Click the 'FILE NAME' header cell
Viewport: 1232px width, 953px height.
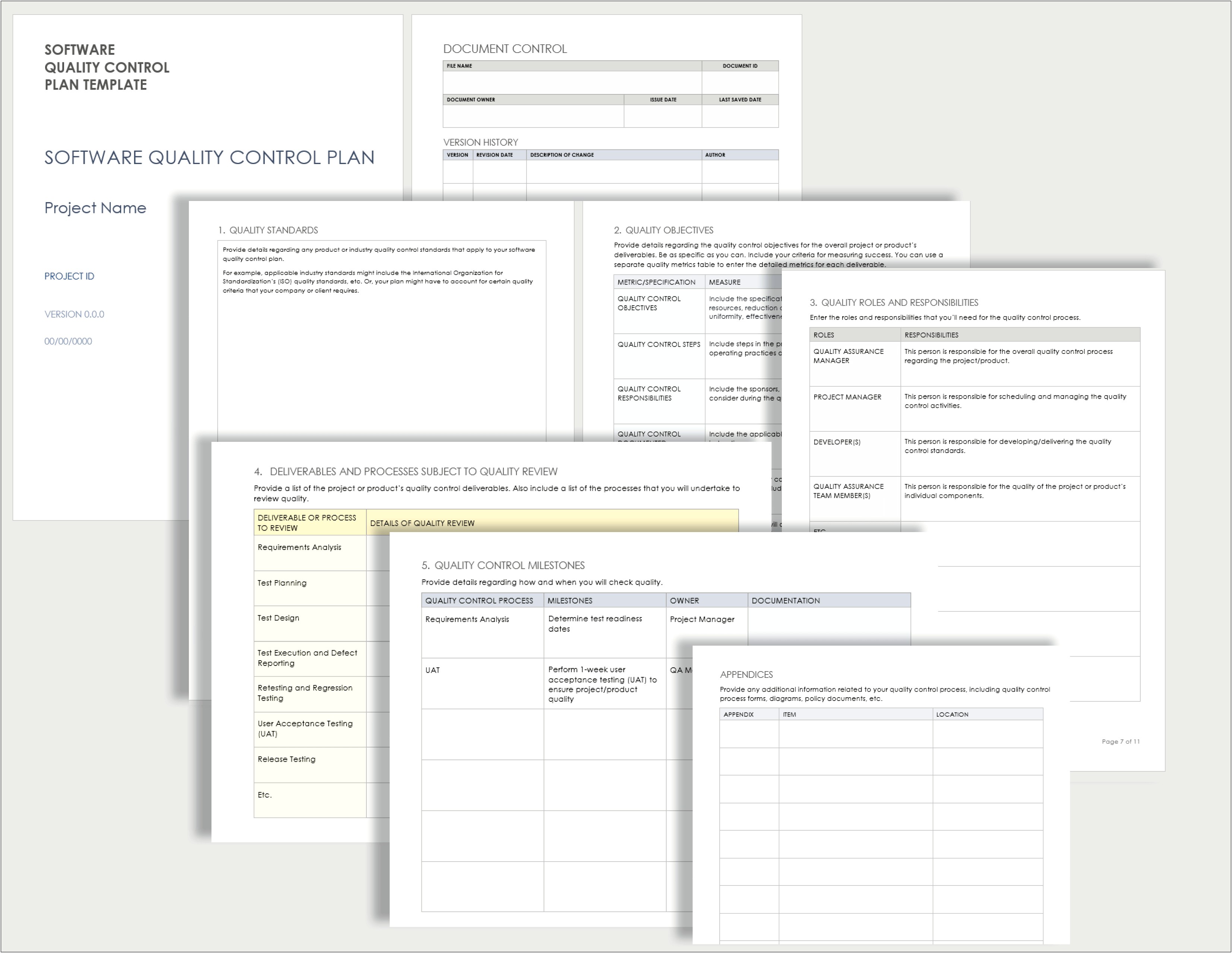[572, 66]
